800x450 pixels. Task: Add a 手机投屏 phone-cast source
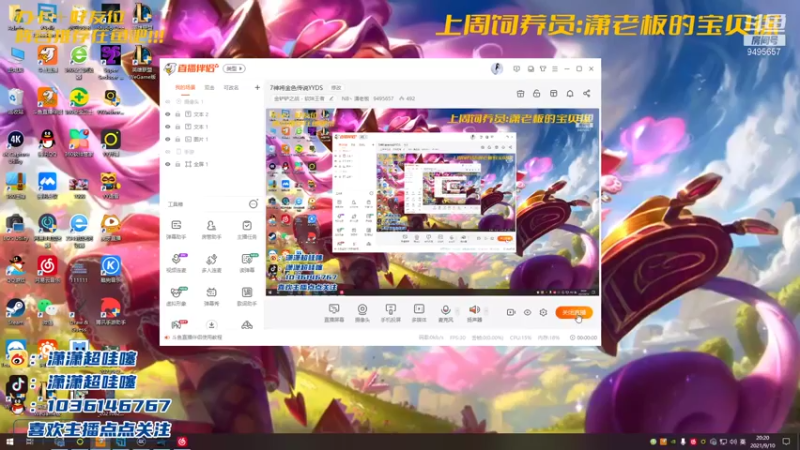[390, 313]
